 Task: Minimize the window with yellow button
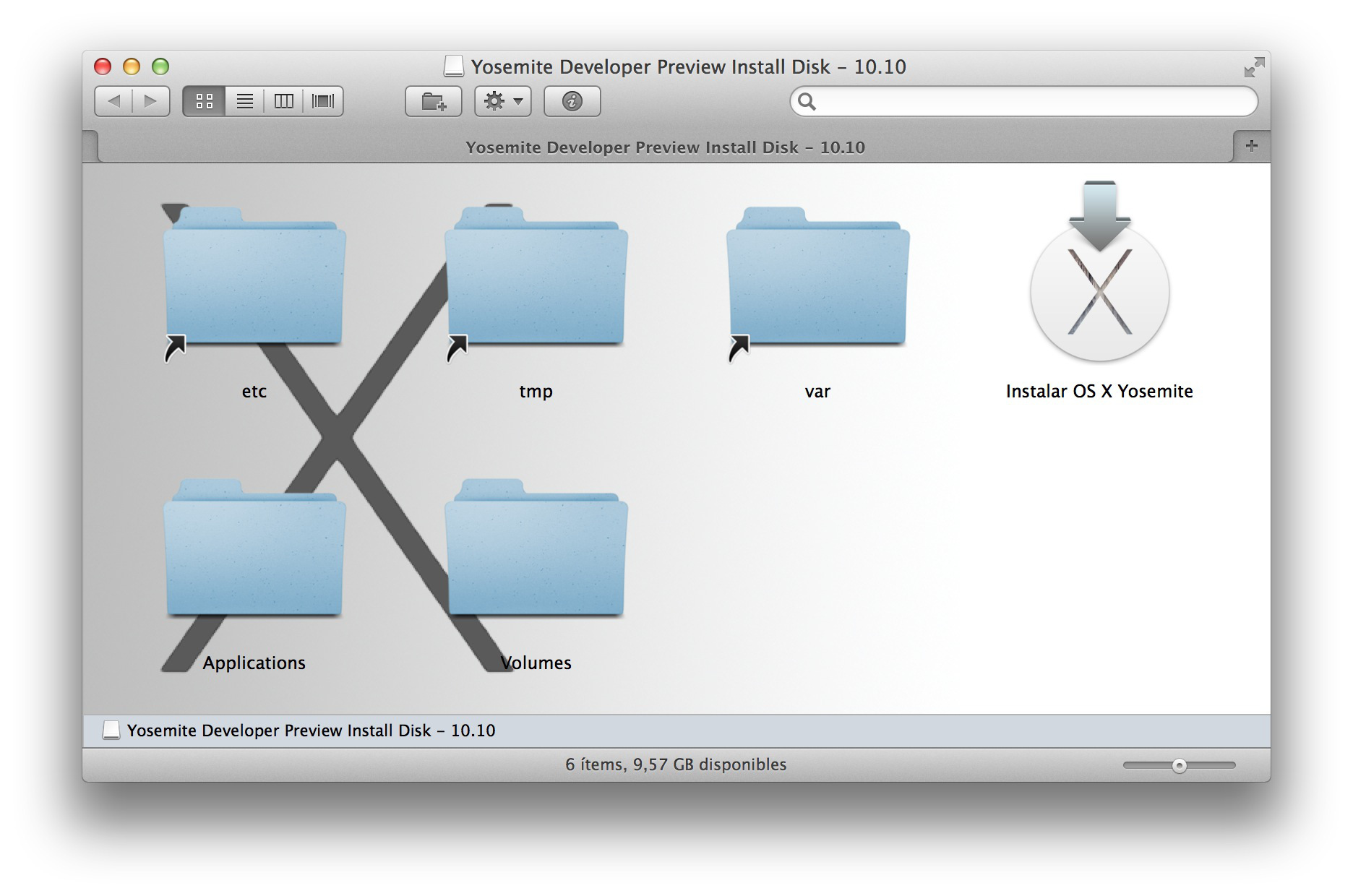tap(132, 66)
